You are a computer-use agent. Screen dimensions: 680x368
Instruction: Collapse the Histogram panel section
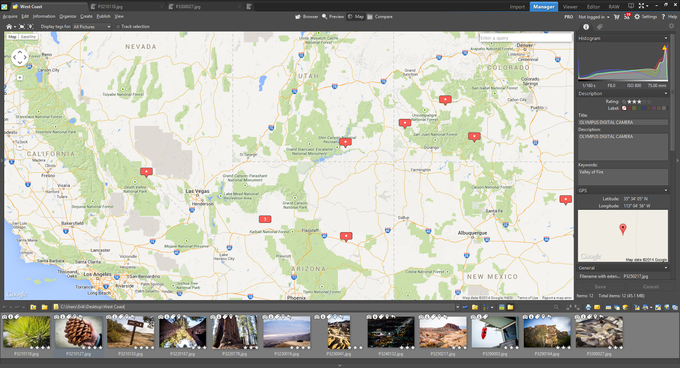[666, 38]
